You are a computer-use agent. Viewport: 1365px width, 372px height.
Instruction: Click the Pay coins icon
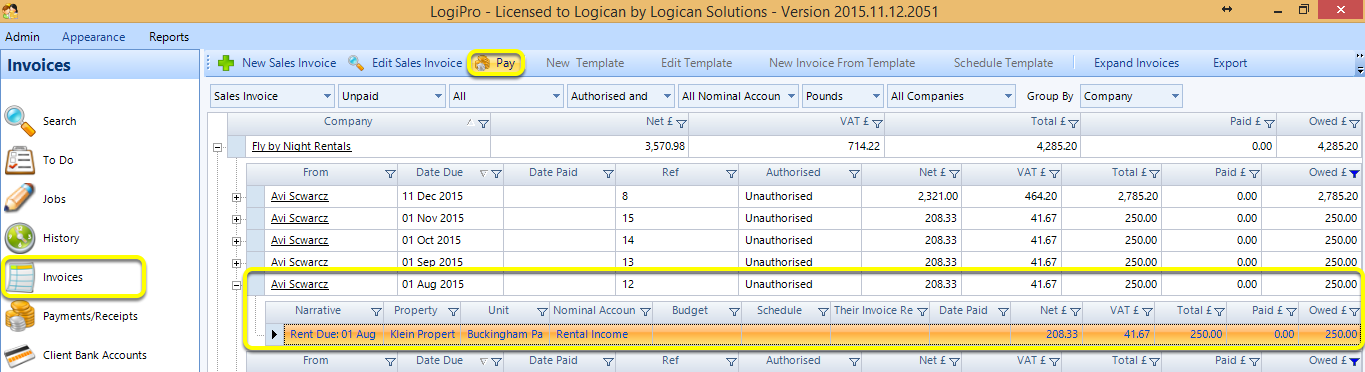pyautogui.click(x=482, y=63)
